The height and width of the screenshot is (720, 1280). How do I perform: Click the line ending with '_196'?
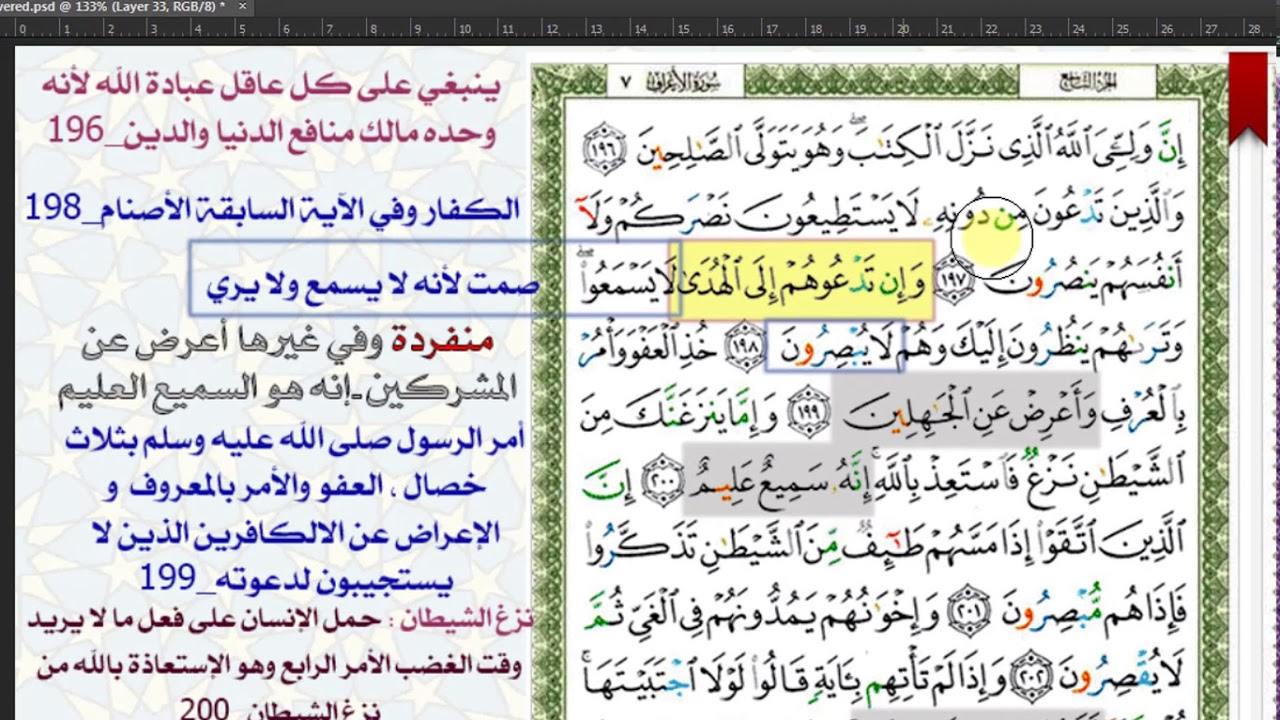coord(270,131)
